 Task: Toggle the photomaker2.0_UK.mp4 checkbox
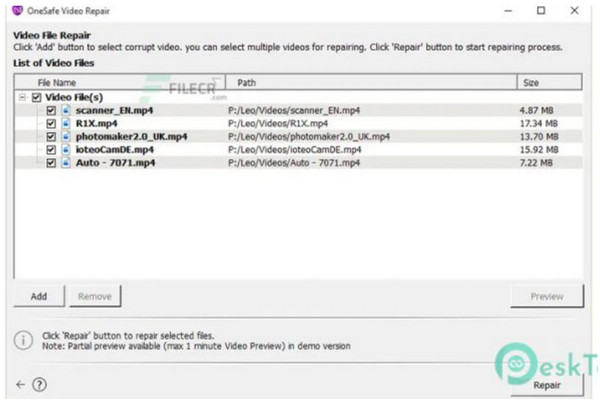coord(51,137)
